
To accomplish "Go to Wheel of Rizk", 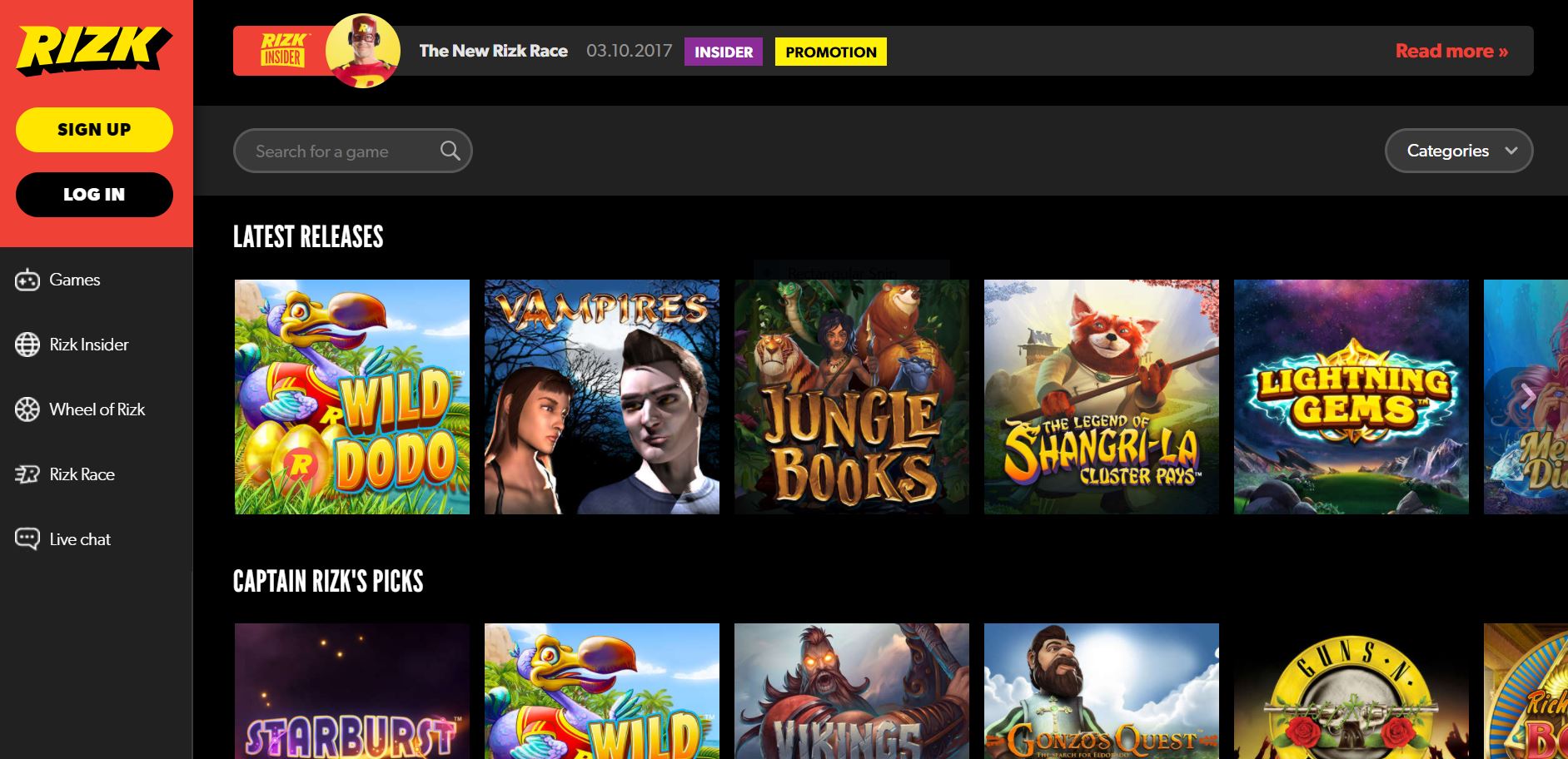I will (x=96, y=409).
